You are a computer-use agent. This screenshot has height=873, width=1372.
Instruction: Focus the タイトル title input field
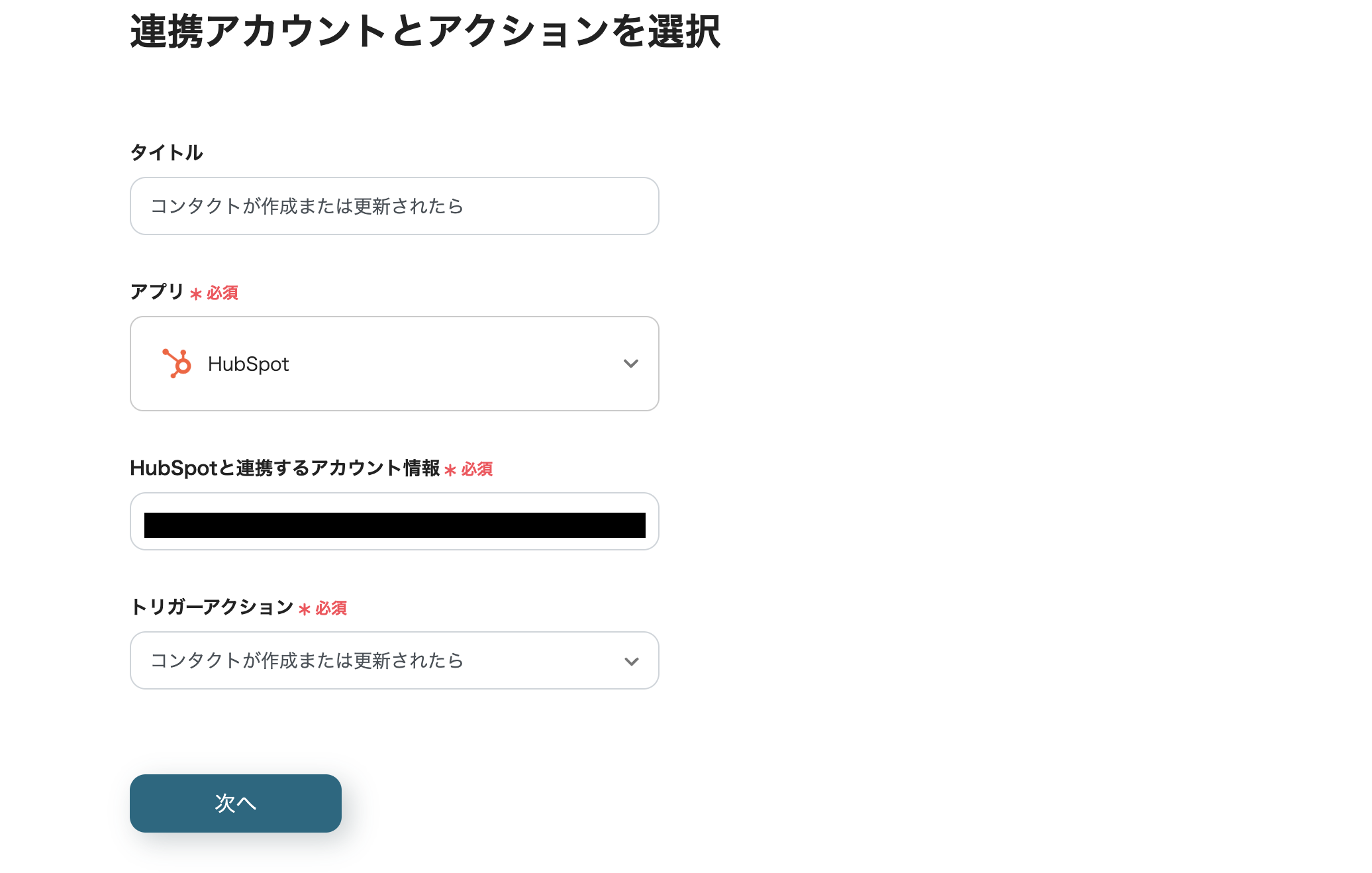pos(394,206)
